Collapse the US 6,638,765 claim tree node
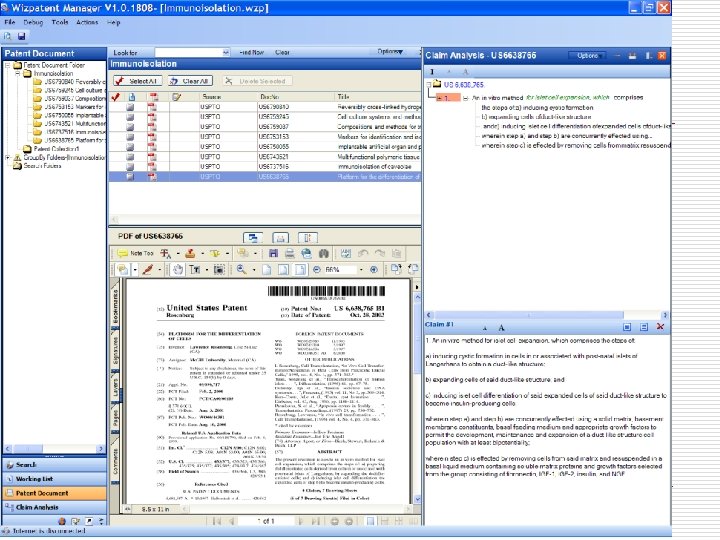 click(x=428, y=84)
